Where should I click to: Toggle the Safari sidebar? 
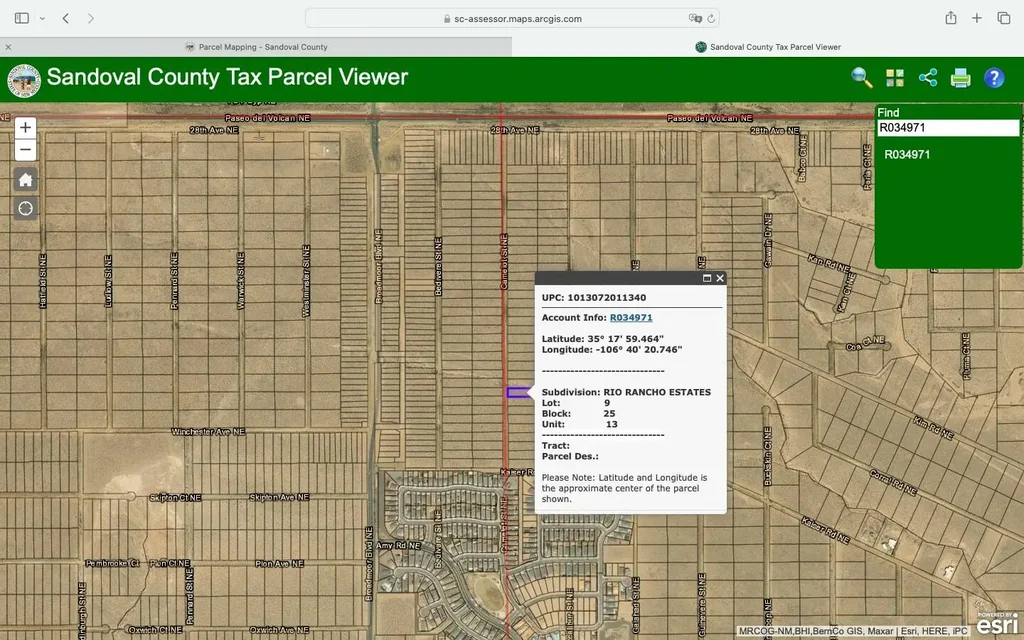coord(22,18)
